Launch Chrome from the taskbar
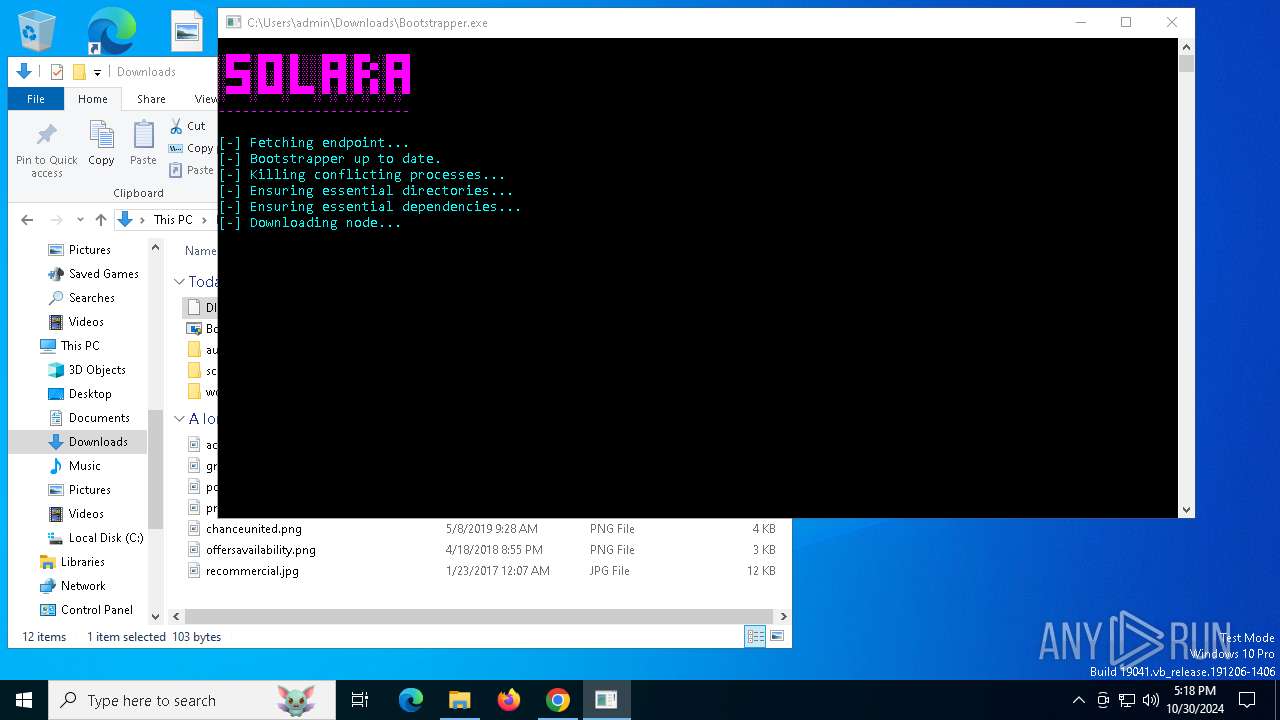Viewport: 1280px width, 720px height. [558, 700]
